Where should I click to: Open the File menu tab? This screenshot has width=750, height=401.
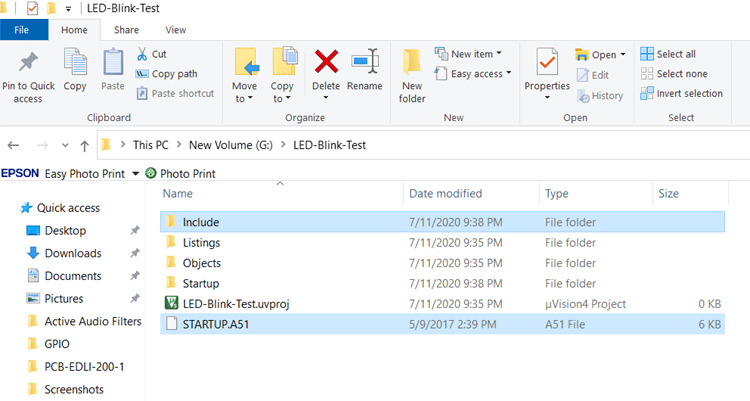click(x=21, y=30)
